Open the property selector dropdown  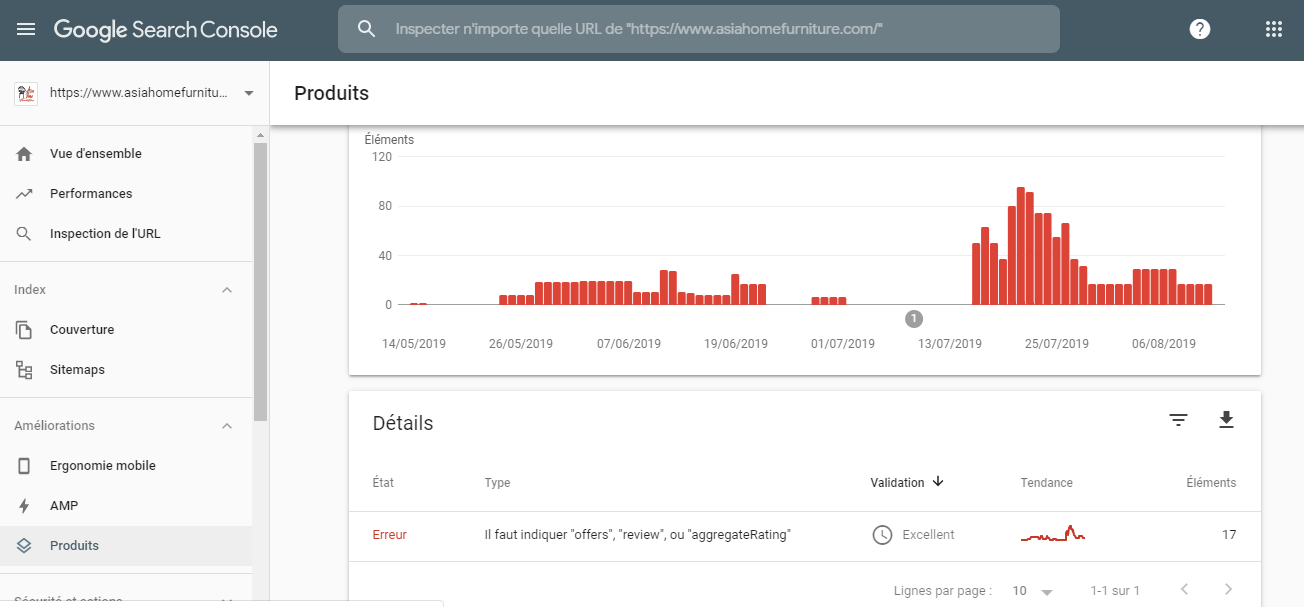(x=135, y=93)
